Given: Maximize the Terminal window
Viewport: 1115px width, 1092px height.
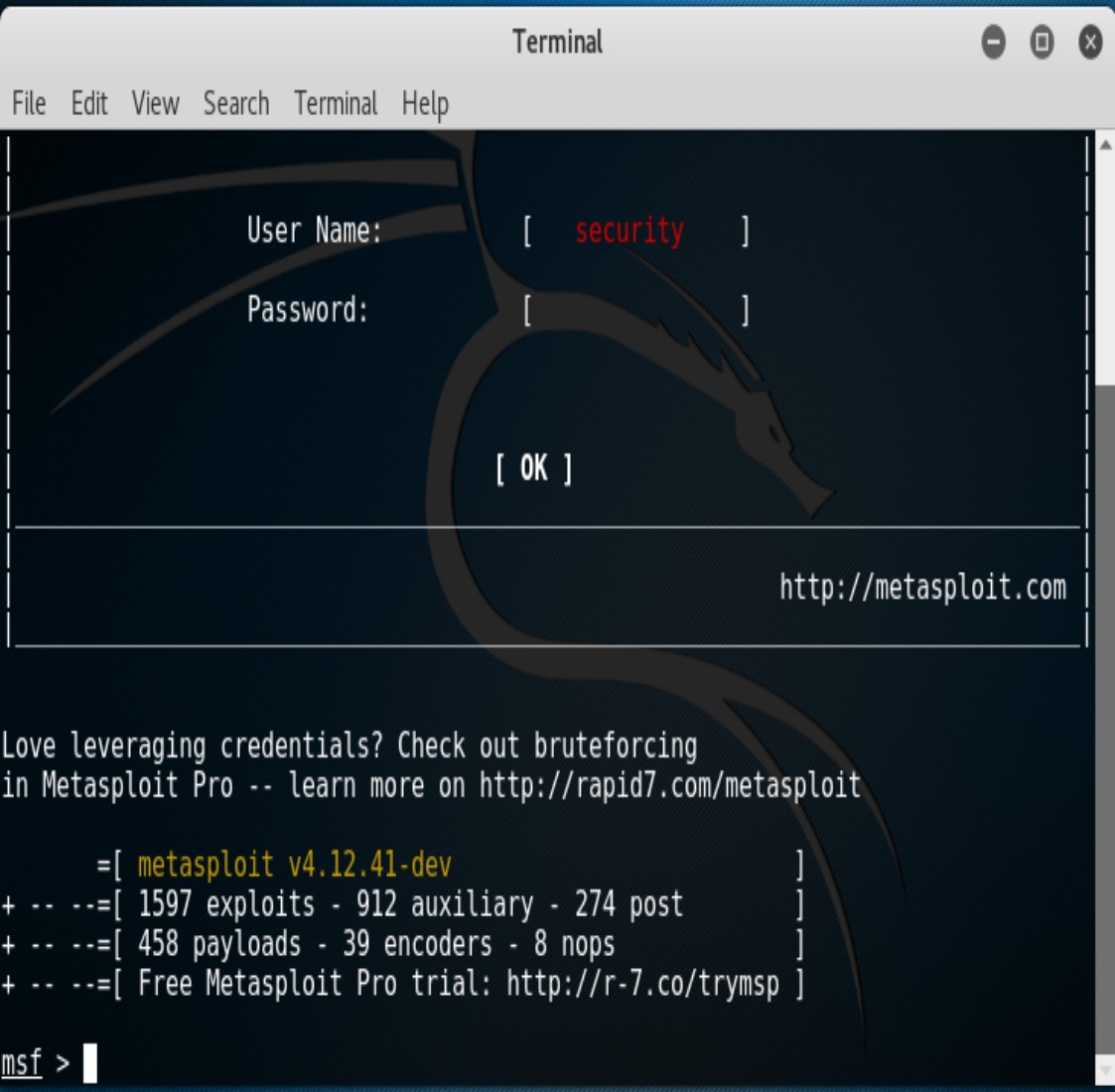Looking at the screenshot, I should (1042, 42).
